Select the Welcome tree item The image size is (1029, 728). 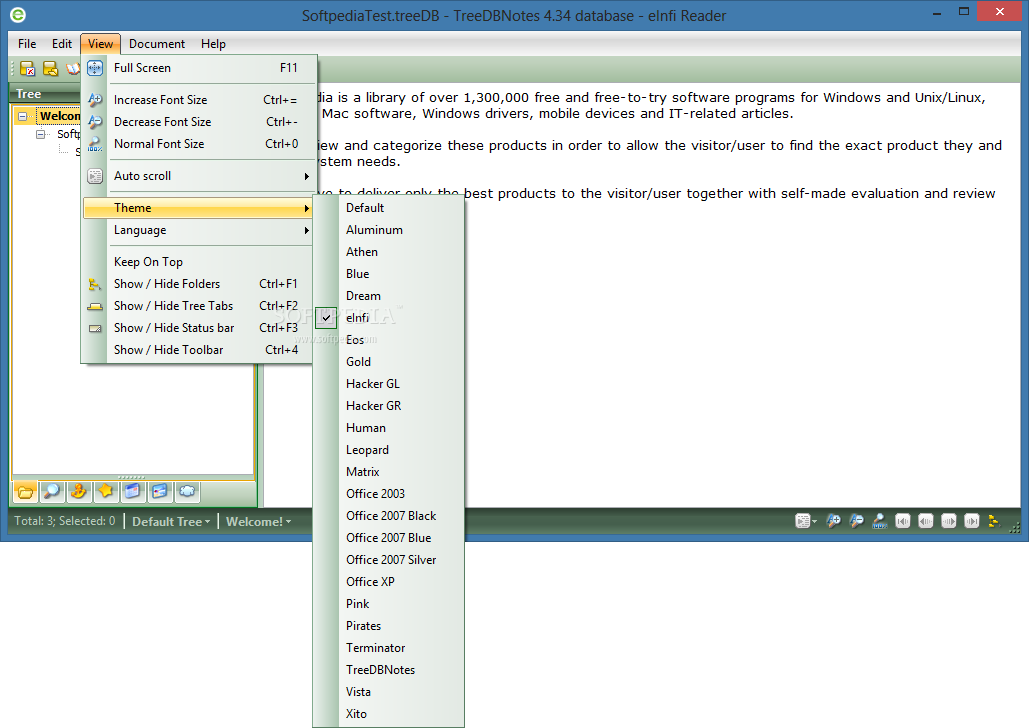[x=58, y=116]
